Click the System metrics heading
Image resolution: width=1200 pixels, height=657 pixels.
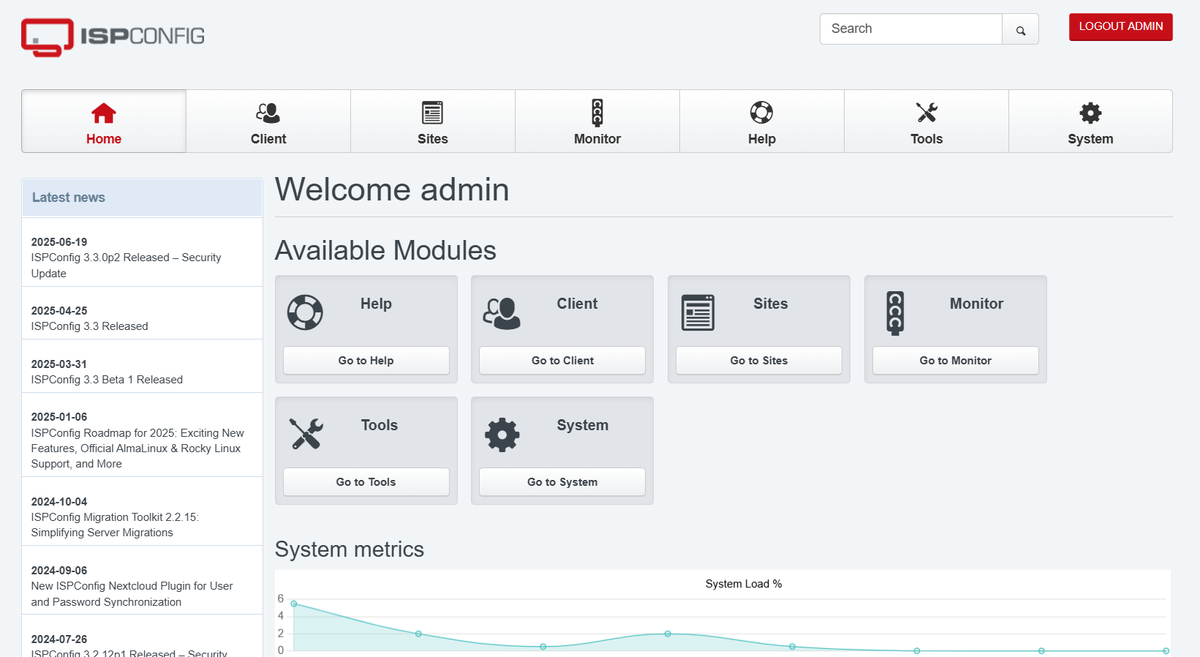(x=350, y=549)
